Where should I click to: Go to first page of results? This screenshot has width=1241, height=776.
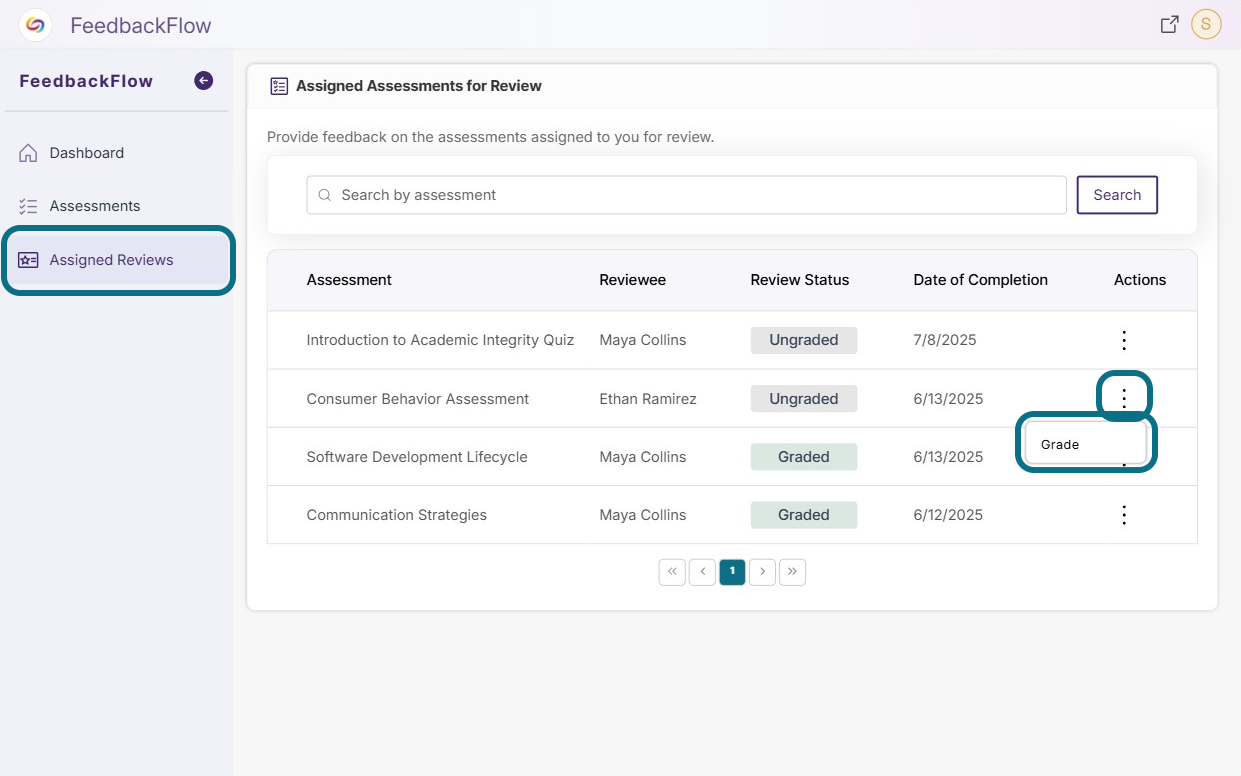[x=672, y=571]
